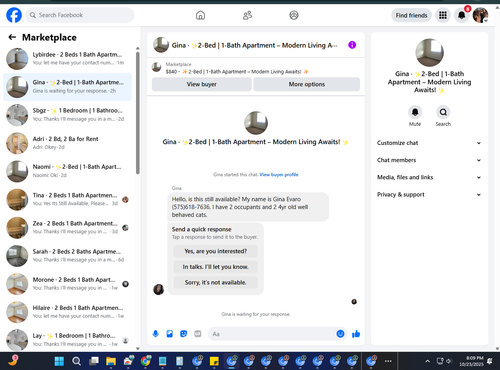Image resolution: width=500 pixels, height=370 pixels.
Task: Click the View buyer button
Action: click(x=202, y=84)
